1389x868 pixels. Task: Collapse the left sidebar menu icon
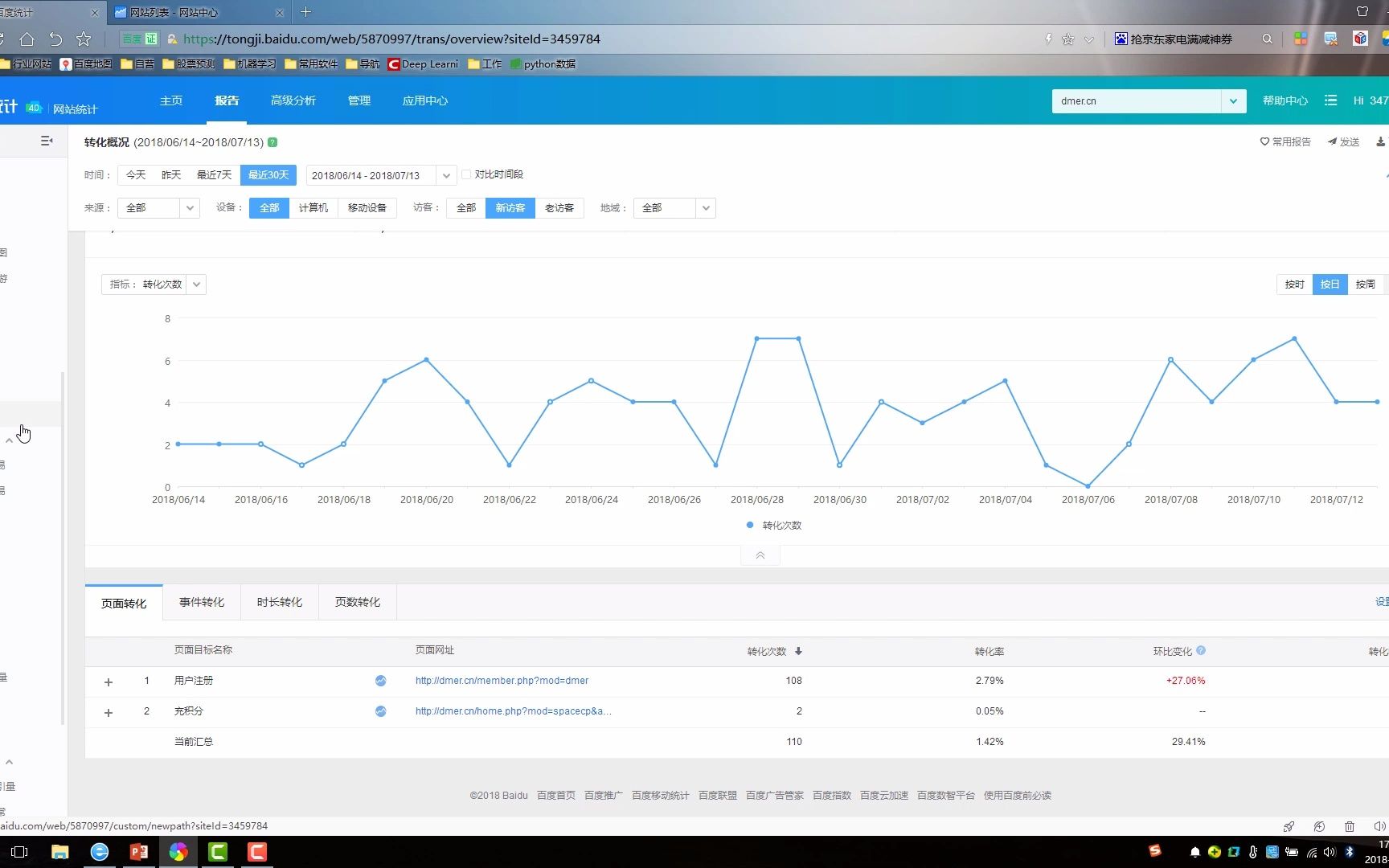[47, 141]
